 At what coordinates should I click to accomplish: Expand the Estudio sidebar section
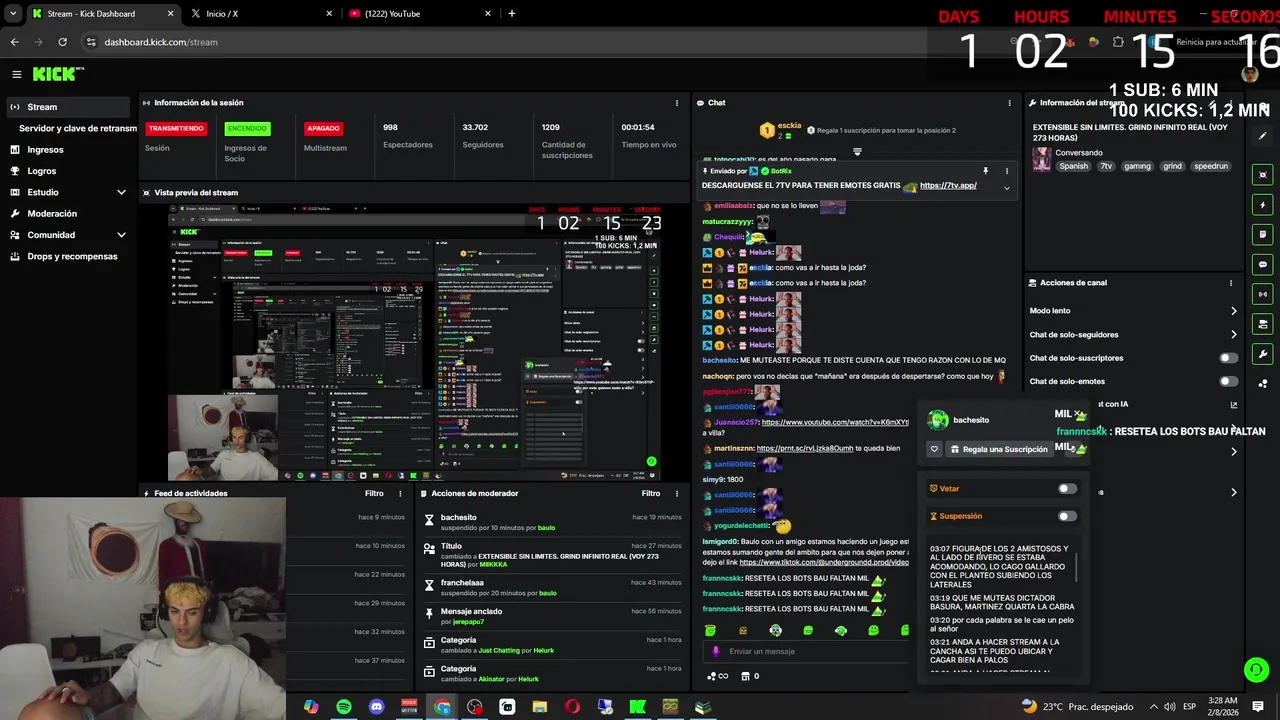121,192
